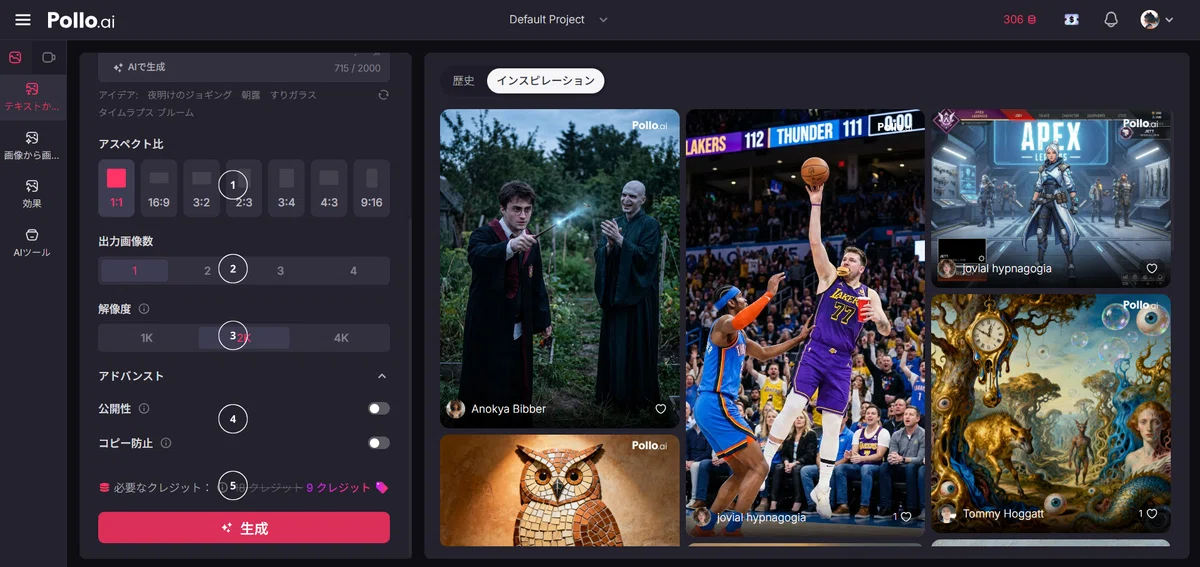This screenshot has width=1200, height=567.
Task: Open the surreal clock painting by Tommy Hoggatt
Action: click(1051, 413)
